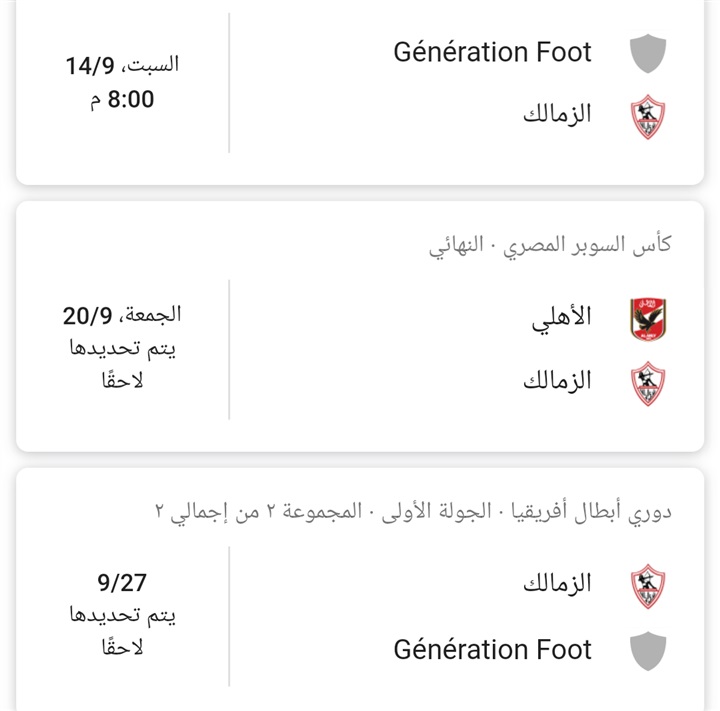This screenshot has height=711, width=720.
Task: Click the كأس السوبر المصري · النهائي header
Action: coord(550,245)
